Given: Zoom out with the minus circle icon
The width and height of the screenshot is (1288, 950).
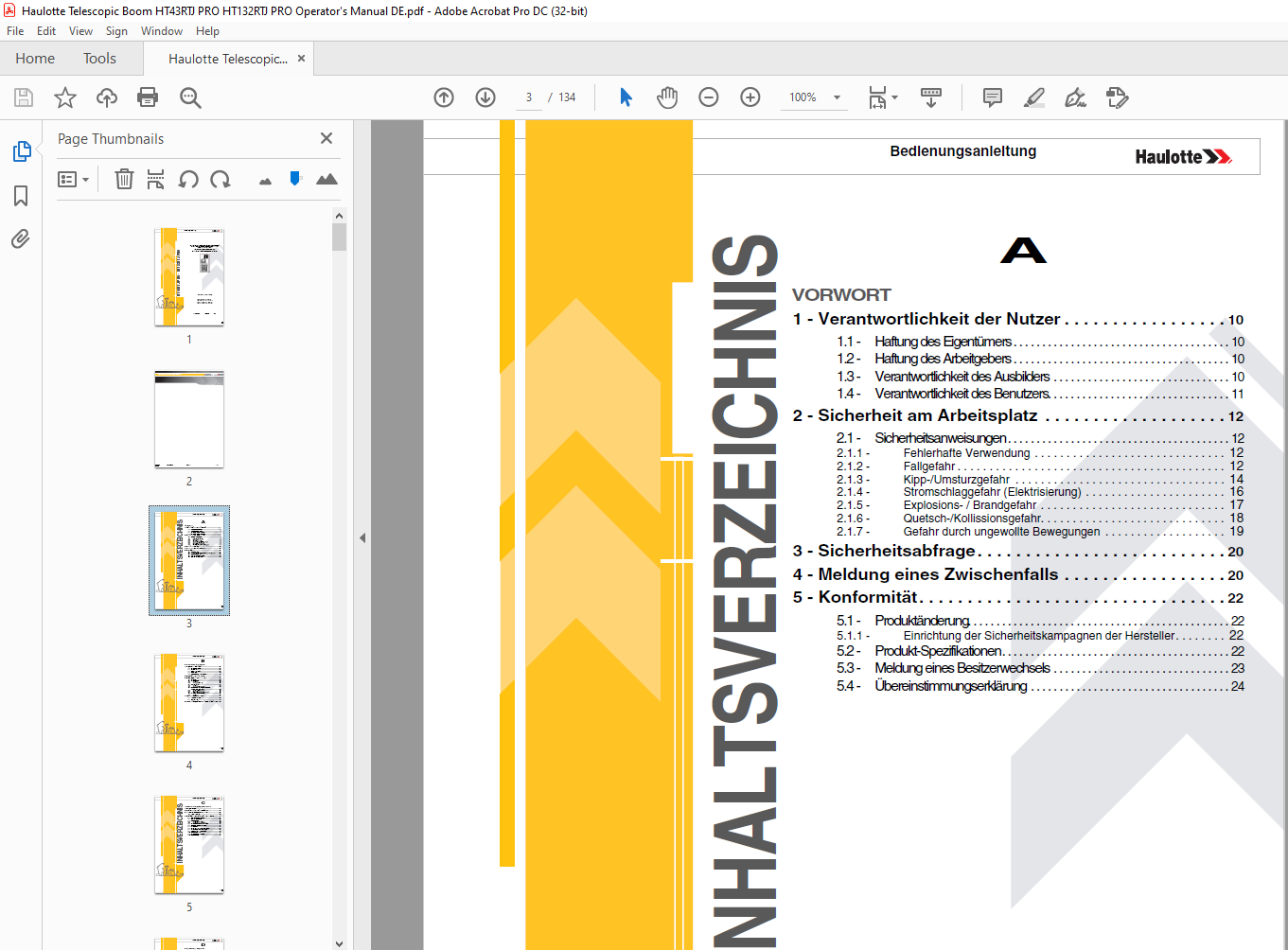Looking at the screenshot, I should 709,97.
